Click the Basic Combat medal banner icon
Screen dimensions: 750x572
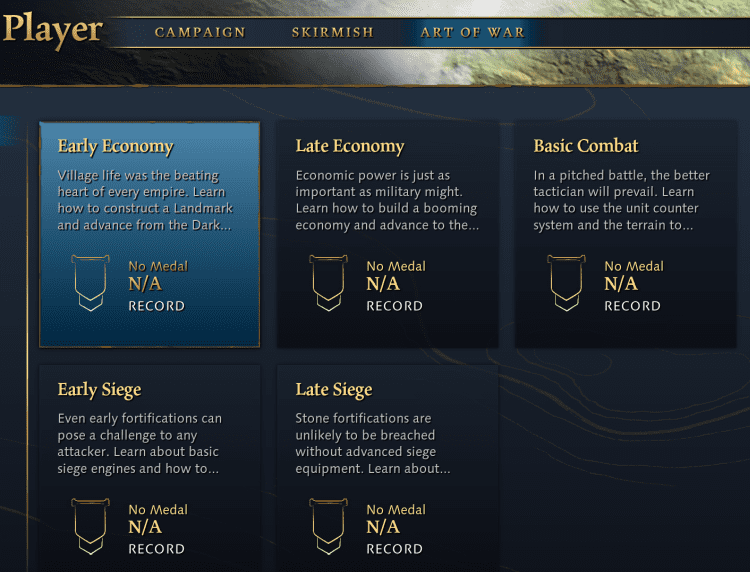(x=566, y=283)
